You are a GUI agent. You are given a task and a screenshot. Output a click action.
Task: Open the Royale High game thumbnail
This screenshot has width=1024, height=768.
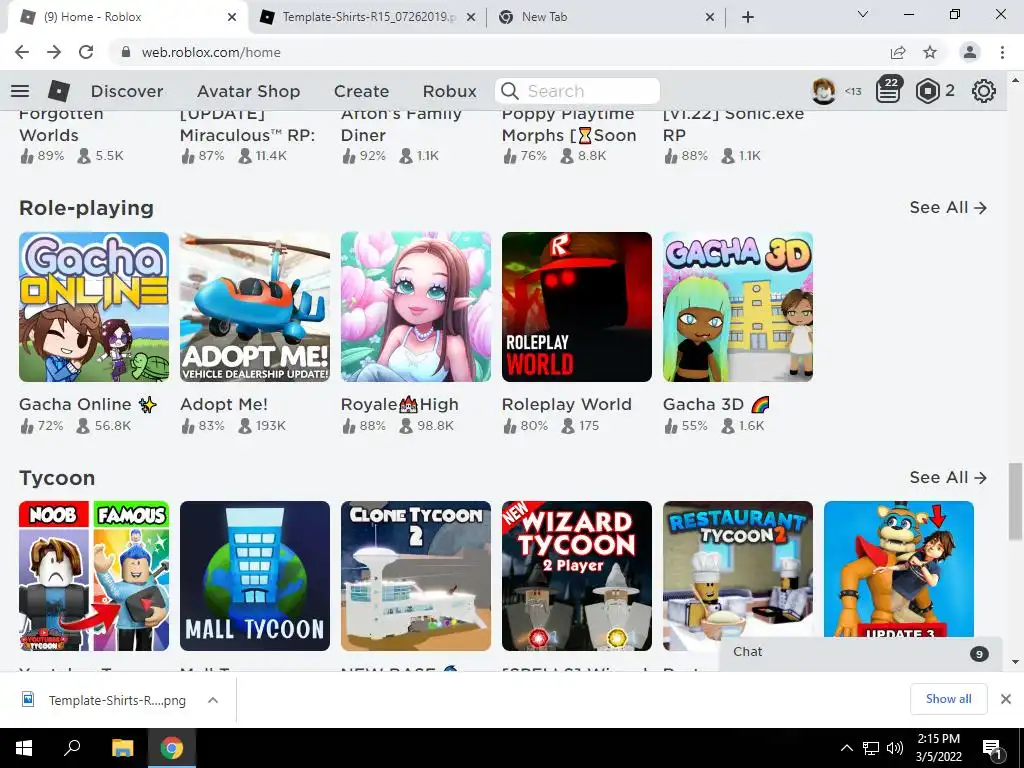[x=416, y=307]
